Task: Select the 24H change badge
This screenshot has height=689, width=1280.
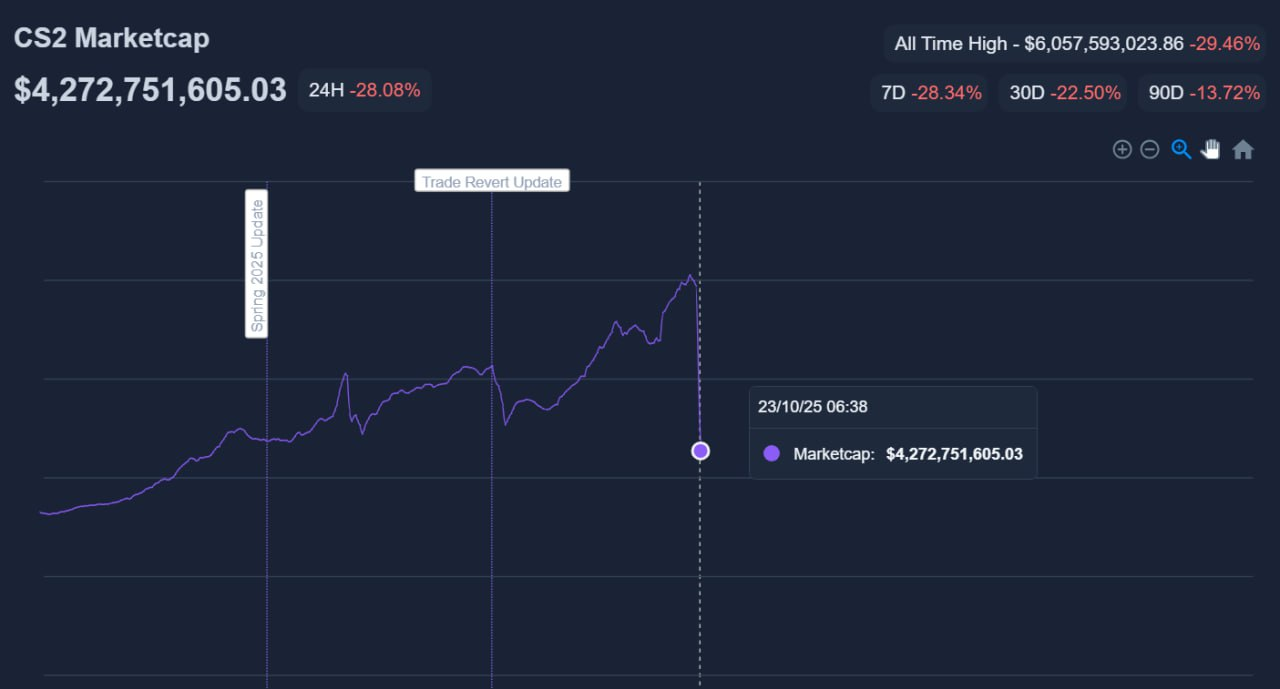Action: [364, 90]
